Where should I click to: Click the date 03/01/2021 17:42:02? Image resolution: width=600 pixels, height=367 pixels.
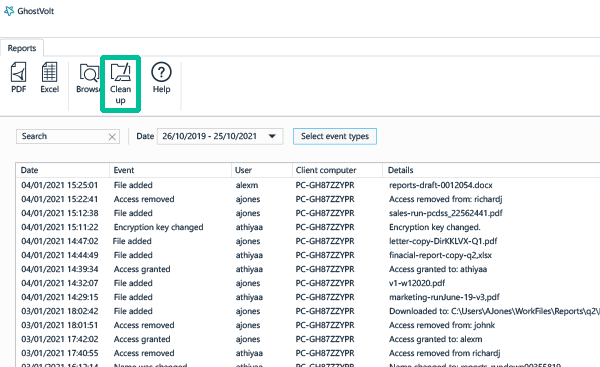coord(60,339)
